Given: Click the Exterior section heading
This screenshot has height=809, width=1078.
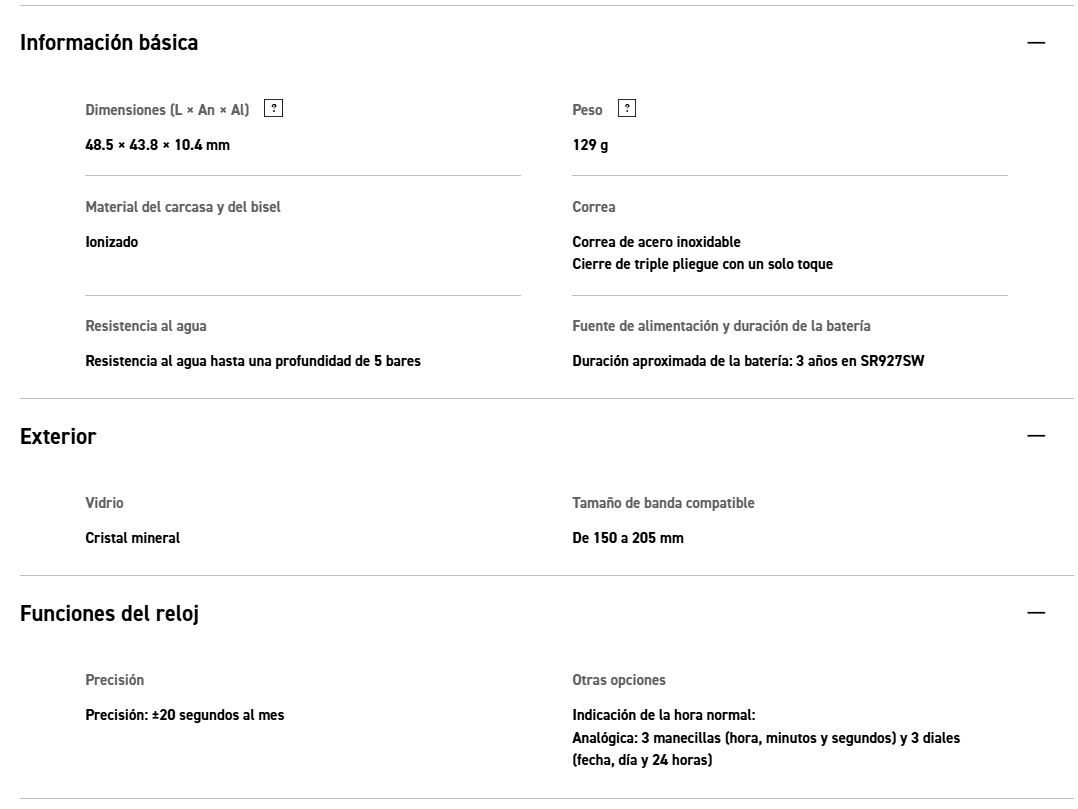Looking at the screenshot, I should pos(58,437).
